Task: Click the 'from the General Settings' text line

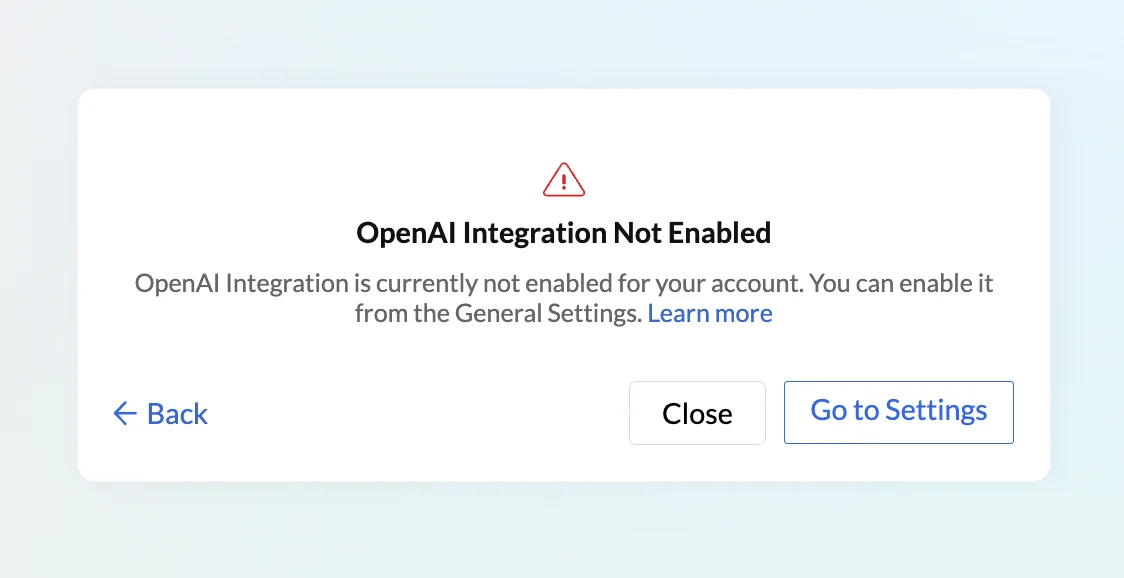Action: click(x=498, y=313)
